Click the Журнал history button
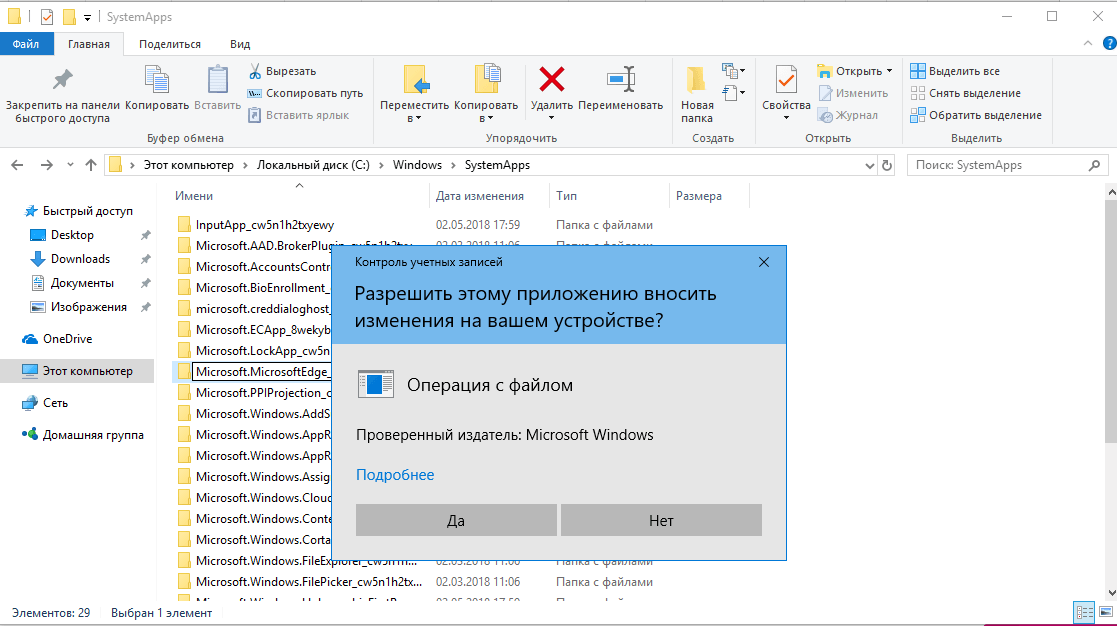1117x626 pixels. coord(848,115)
